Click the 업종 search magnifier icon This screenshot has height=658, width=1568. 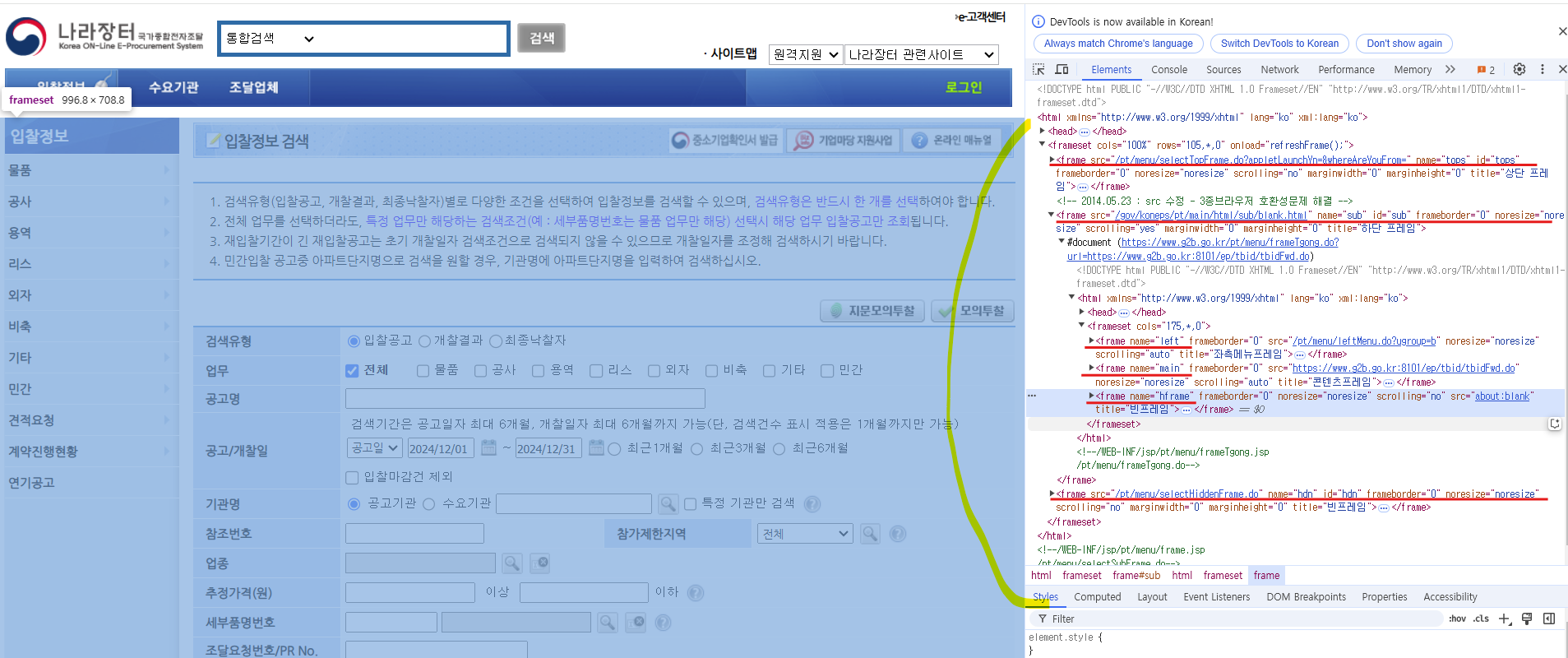(512, 563)
